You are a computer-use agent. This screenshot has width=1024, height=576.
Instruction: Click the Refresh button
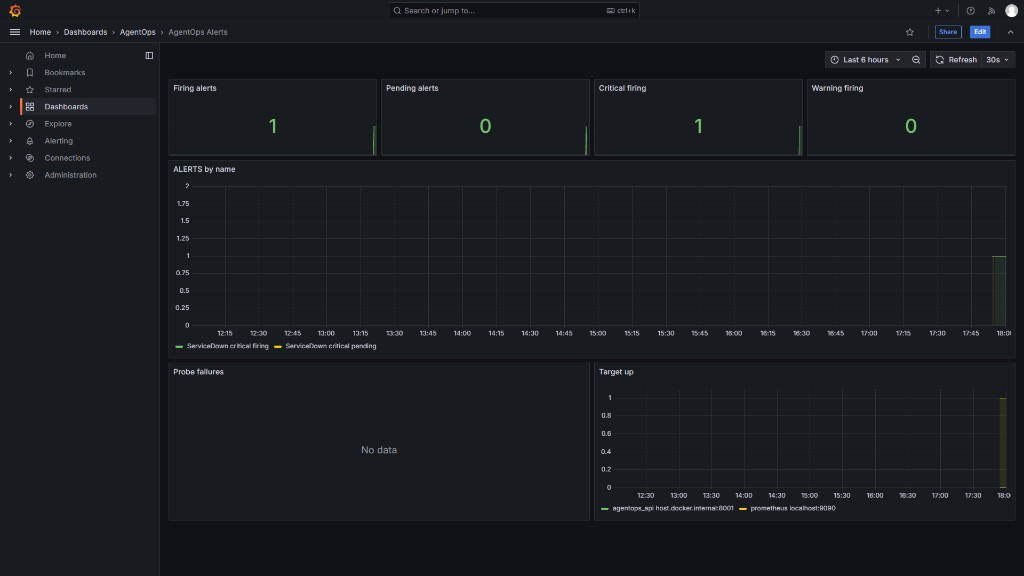click(956, 59)
